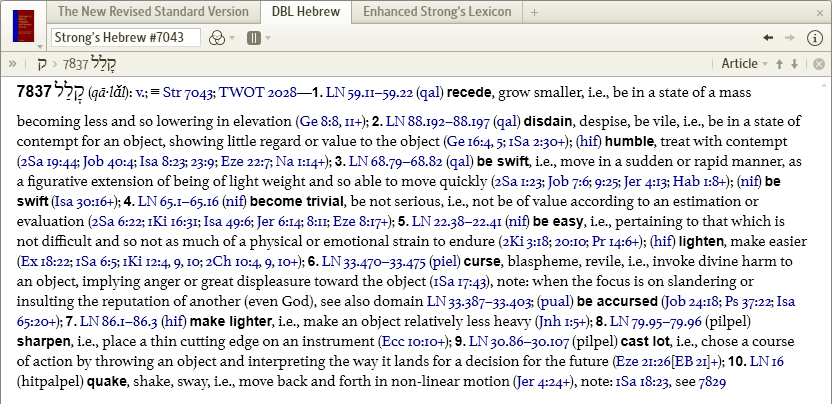
Task: Open the LN 33.470–33.475 link
Action: pos(374,261)
